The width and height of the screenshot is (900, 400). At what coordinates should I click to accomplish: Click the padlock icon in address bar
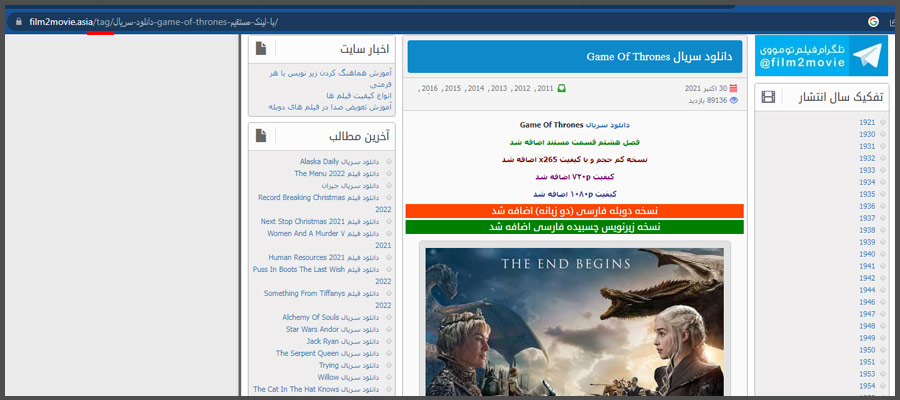point(19,22)
